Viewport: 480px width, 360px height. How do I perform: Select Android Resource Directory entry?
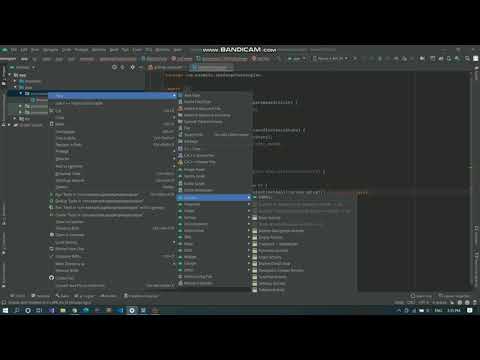207,115
